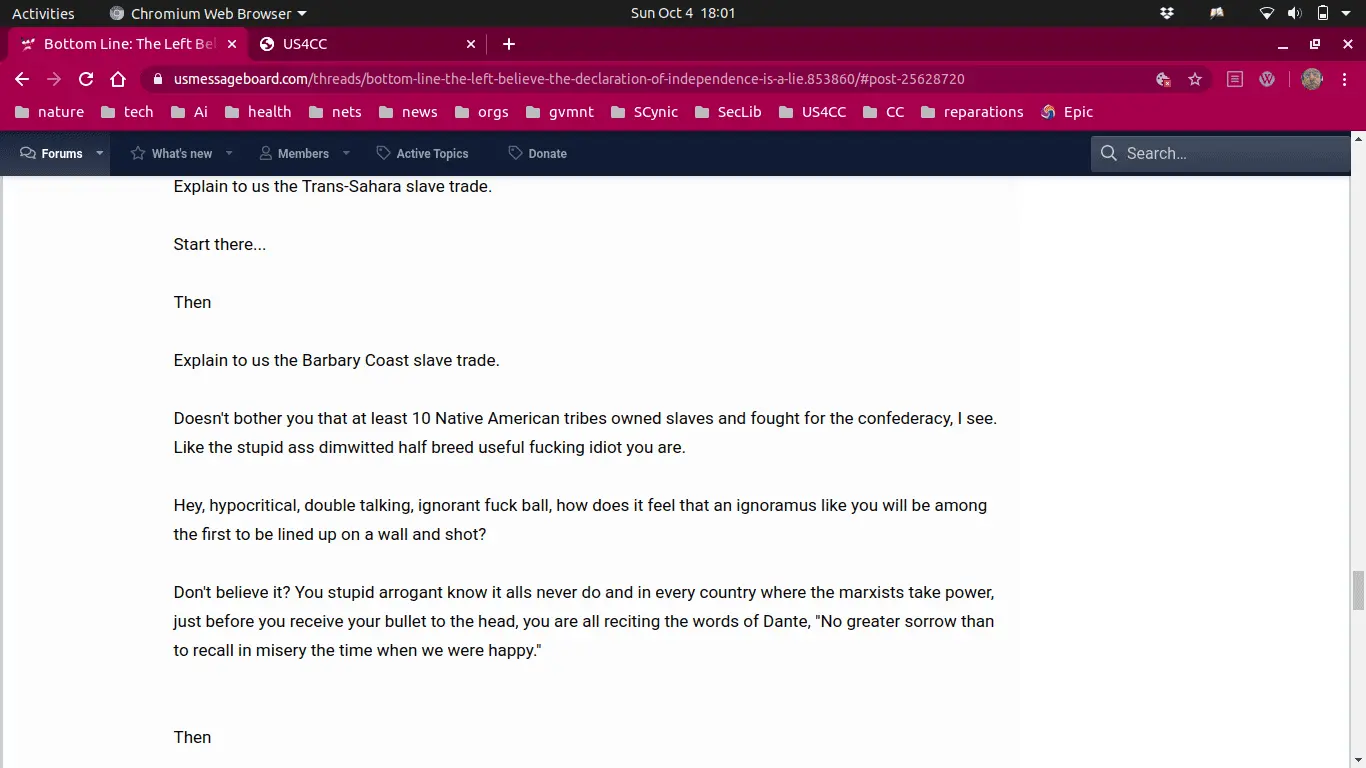The width and height of the screenshot is (1366, 768).
Task: Open the reparations bookmark folder
Action: (971, 112)
